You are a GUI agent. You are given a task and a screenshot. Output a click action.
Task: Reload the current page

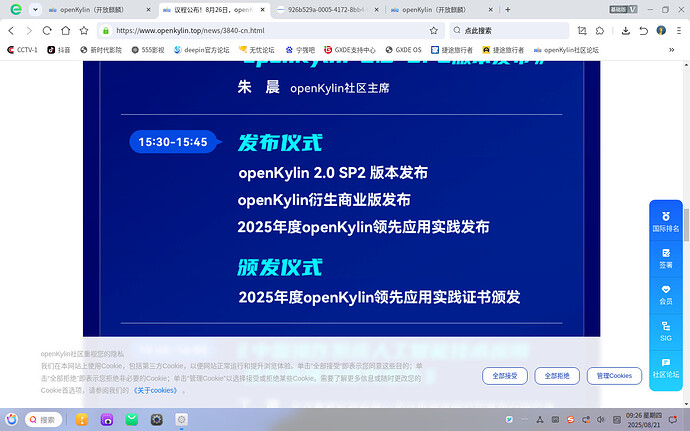[x=47, y=30]
